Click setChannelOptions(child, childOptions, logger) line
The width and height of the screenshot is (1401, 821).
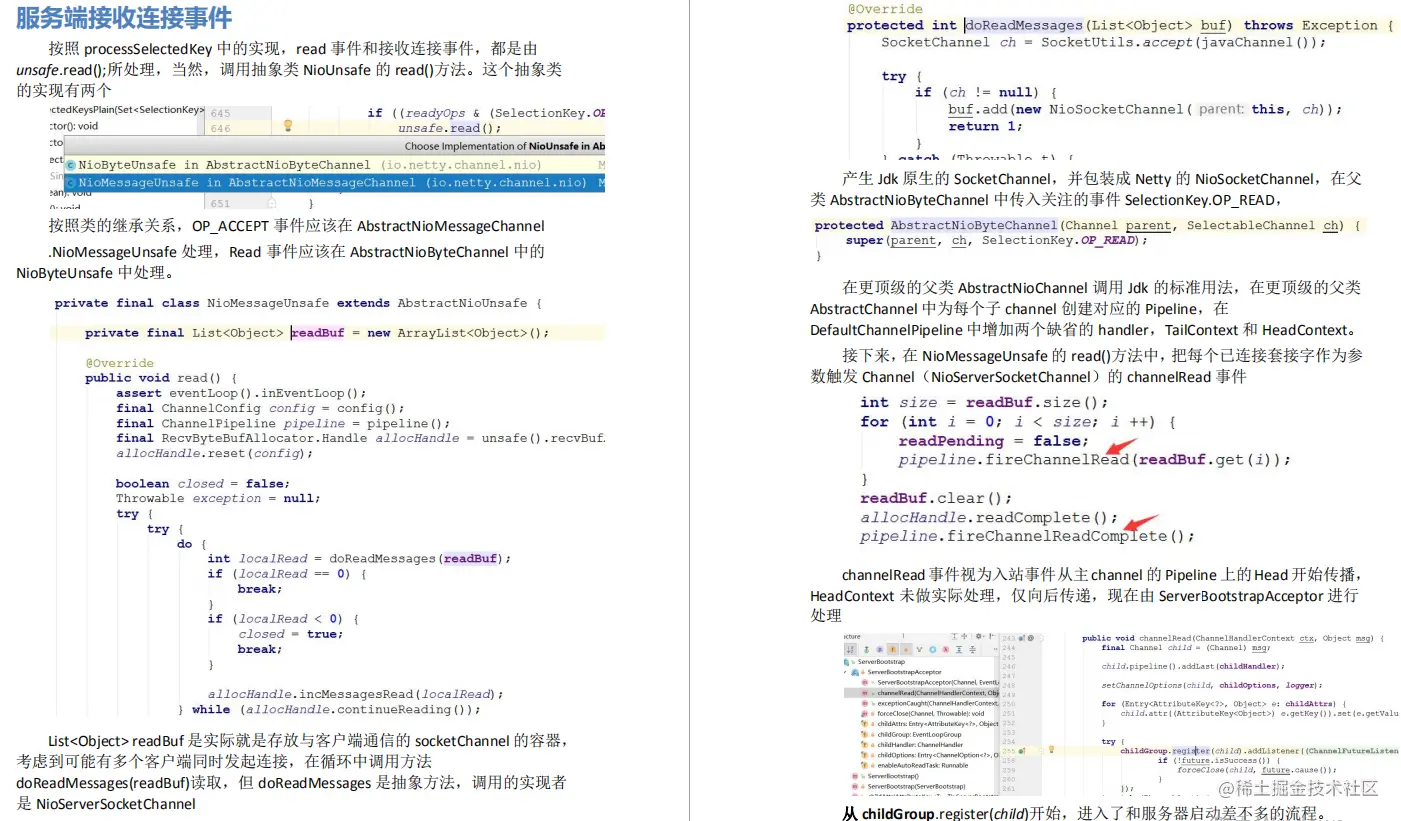tap(1212, 685)
